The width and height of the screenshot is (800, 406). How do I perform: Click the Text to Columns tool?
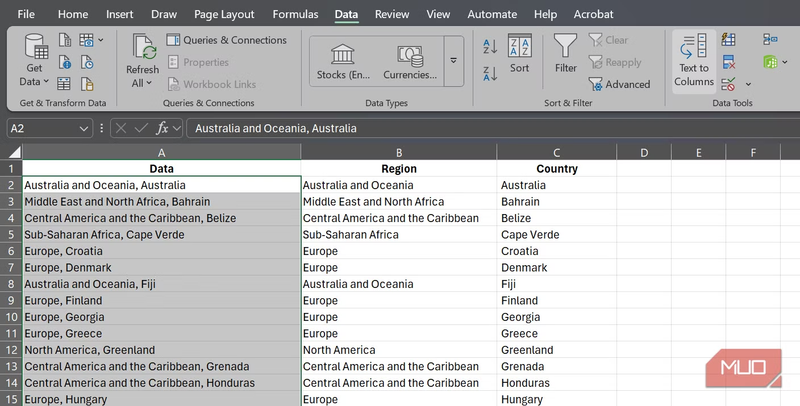pos(694,60)
